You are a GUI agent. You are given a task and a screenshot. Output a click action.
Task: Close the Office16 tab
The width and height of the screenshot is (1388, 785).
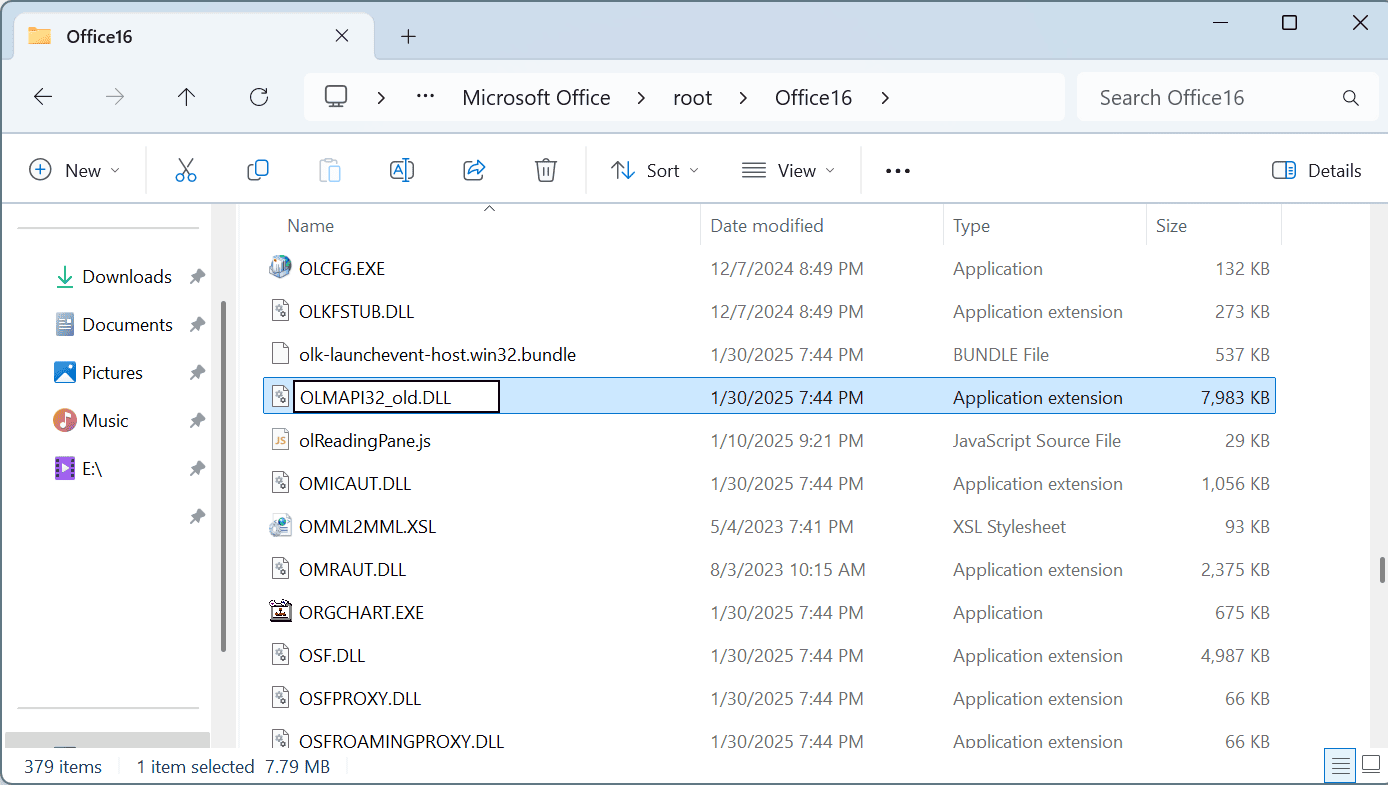pyautogui.click(x=341, y=36)
